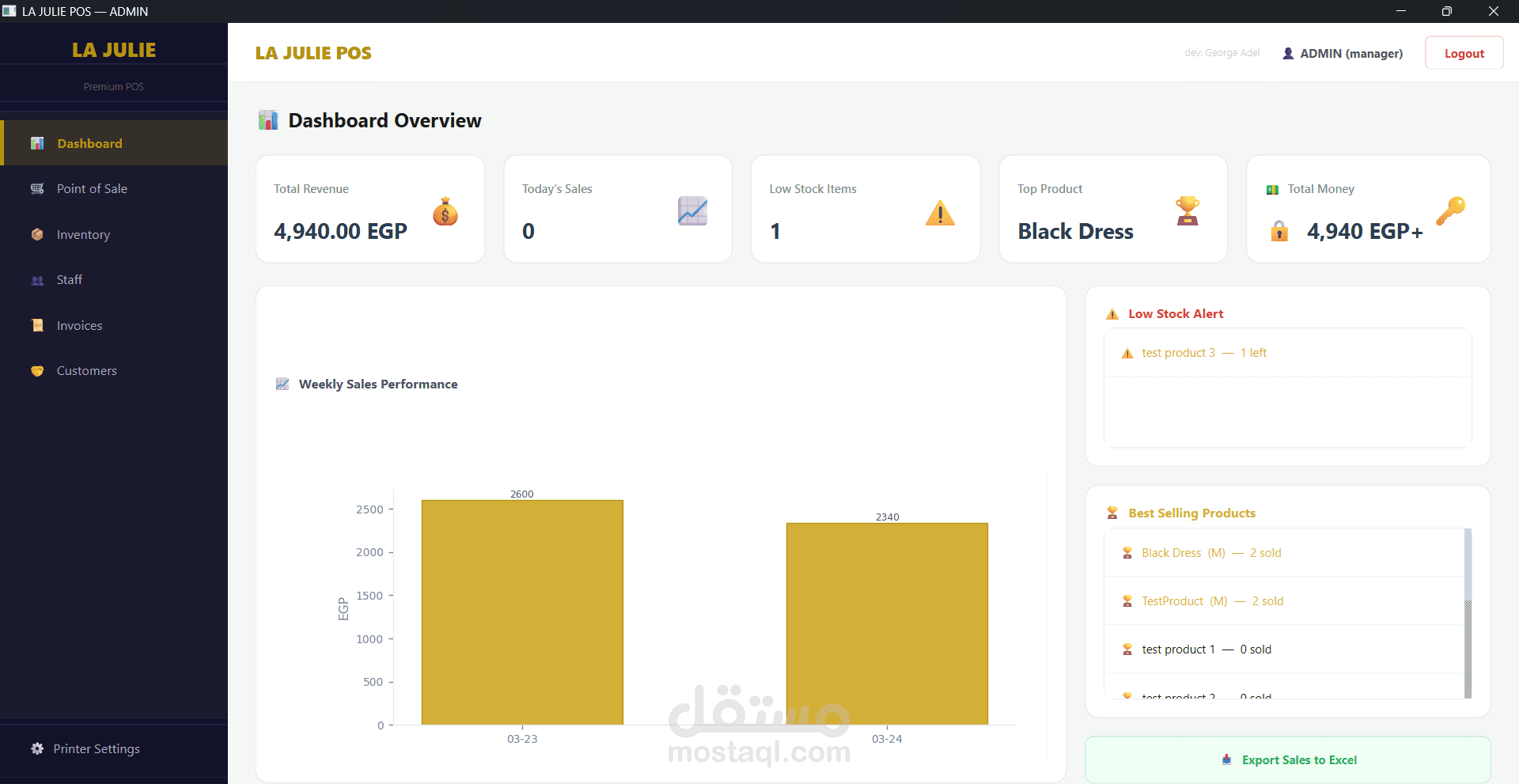This screenshot has width=1519, height=784.
Task: Click the Dashboard Overview bar chart icon
Action: click(268, 120)
